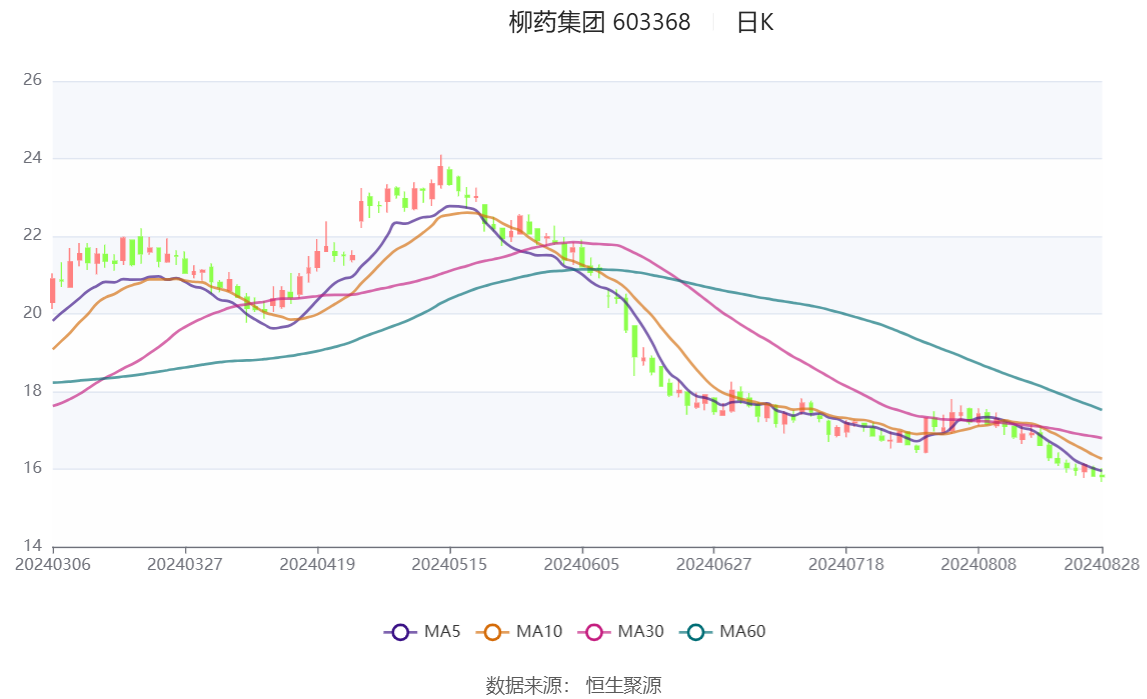The height and width of the screenshot is (699, 1147).
Task: Click the data source text 数据来源: 恒生聚源
Action: (x=574, y=686)
